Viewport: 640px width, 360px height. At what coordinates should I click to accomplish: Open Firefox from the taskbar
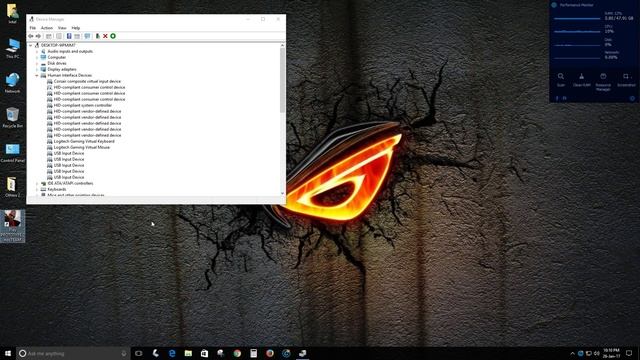pos(270,353)
